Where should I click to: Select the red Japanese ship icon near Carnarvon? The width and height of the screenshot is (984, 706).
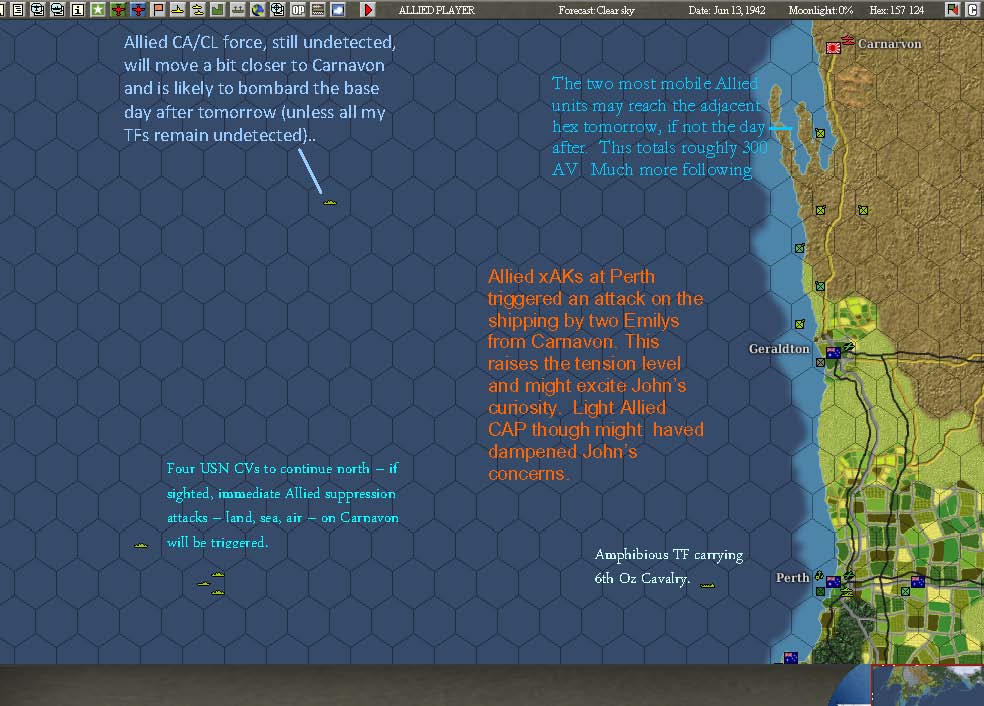click(x=848, y=40)
